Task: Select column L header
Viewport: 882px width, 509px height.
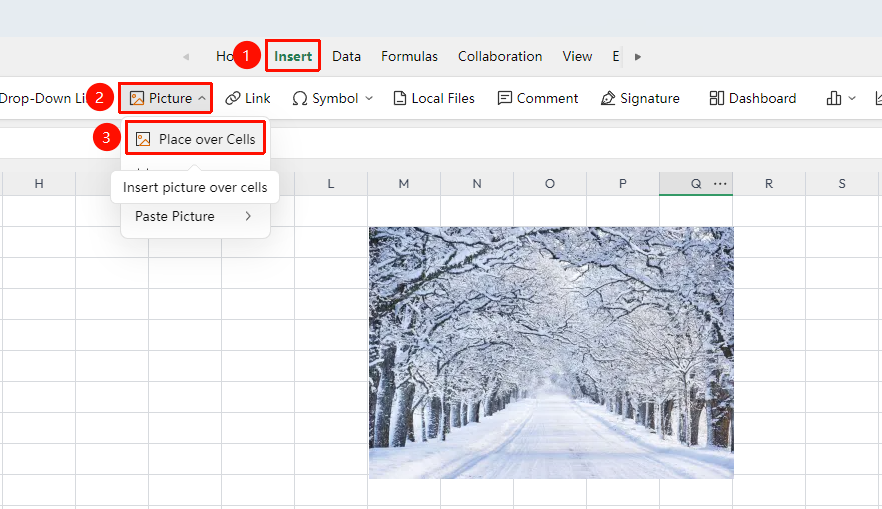Action: (x=331, y=184)
